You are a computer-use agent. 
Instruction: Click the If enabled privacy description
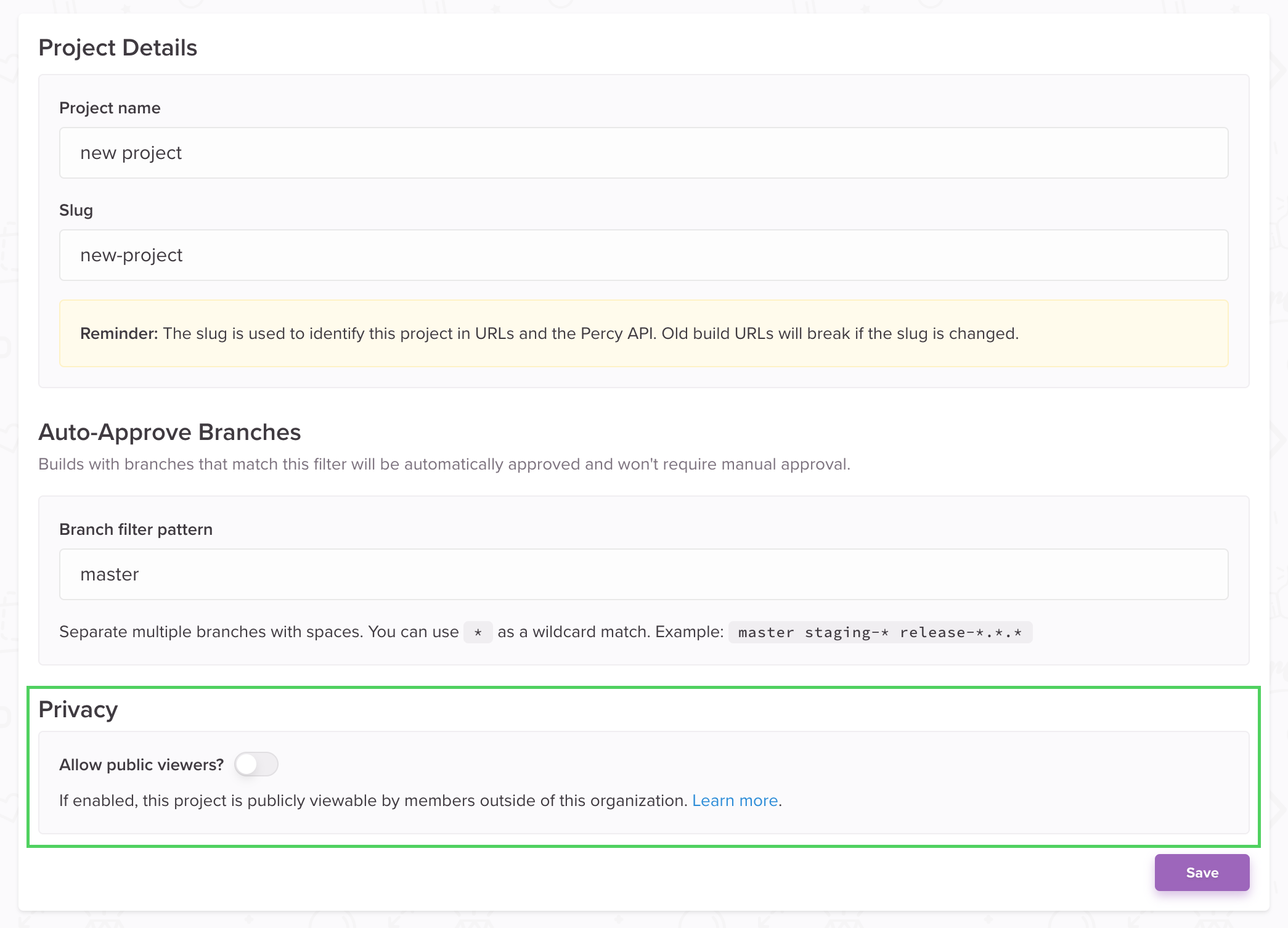(373, 800)
